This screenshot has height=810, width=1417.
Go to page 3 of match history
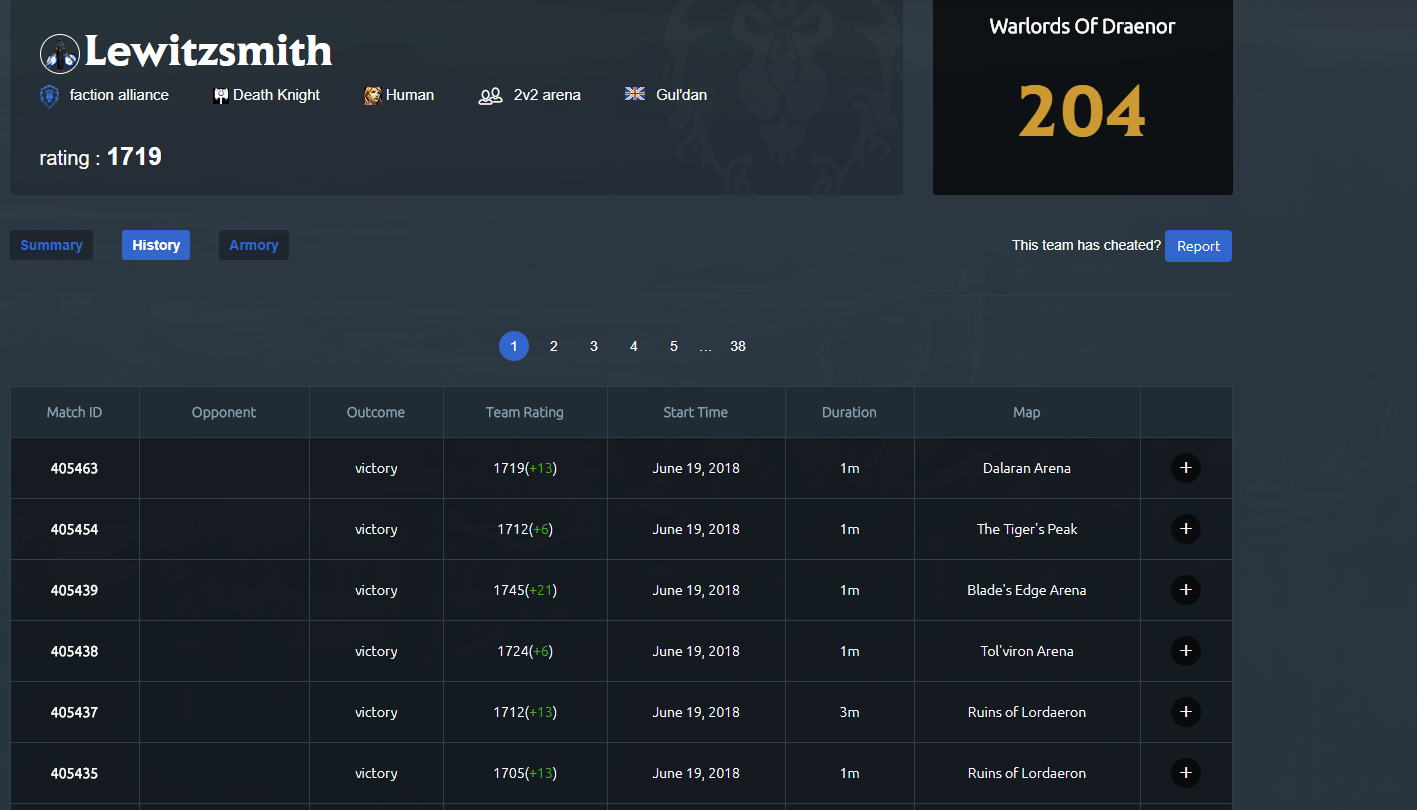point(594,346)
